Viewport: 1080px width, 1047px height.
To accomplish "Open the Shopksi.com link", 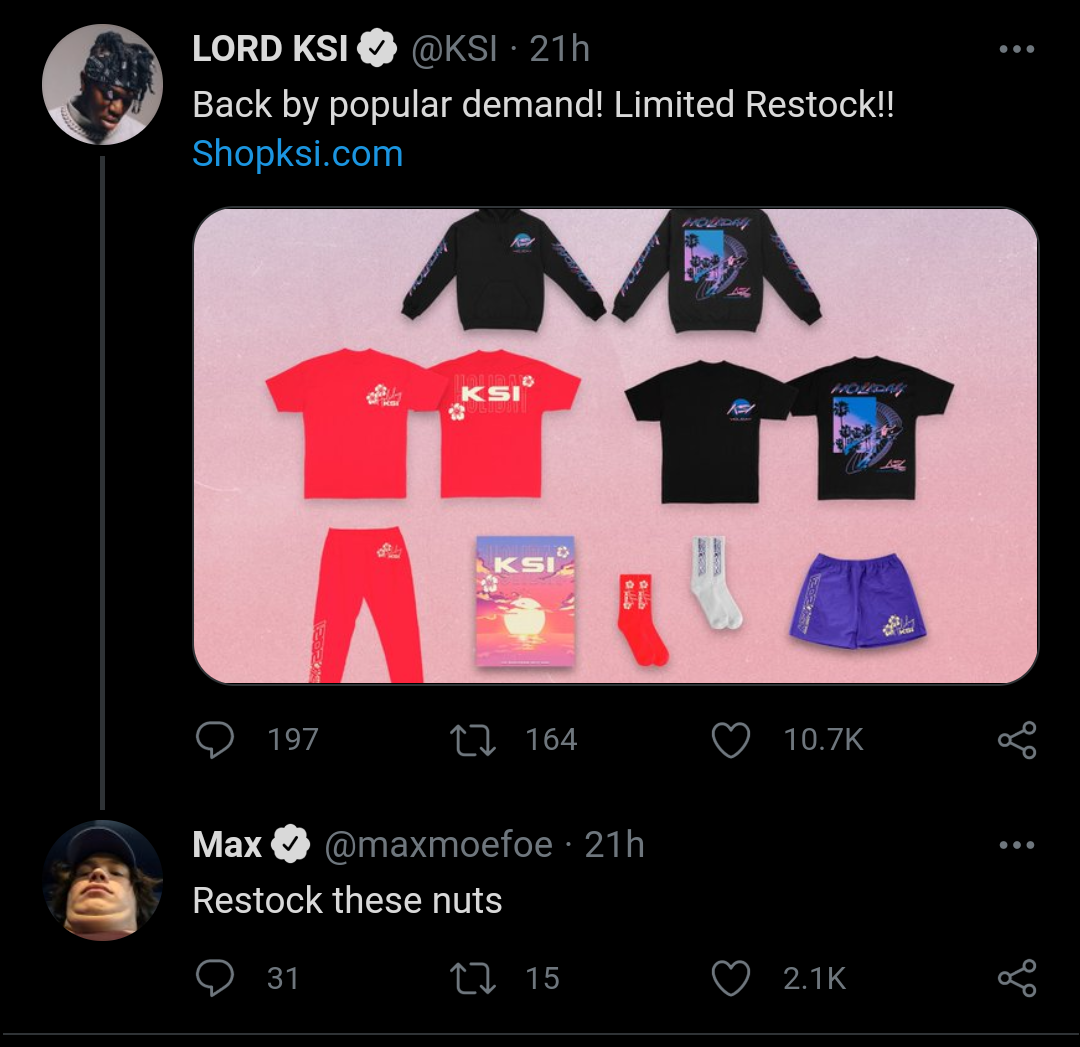I will tap(297, 154).
